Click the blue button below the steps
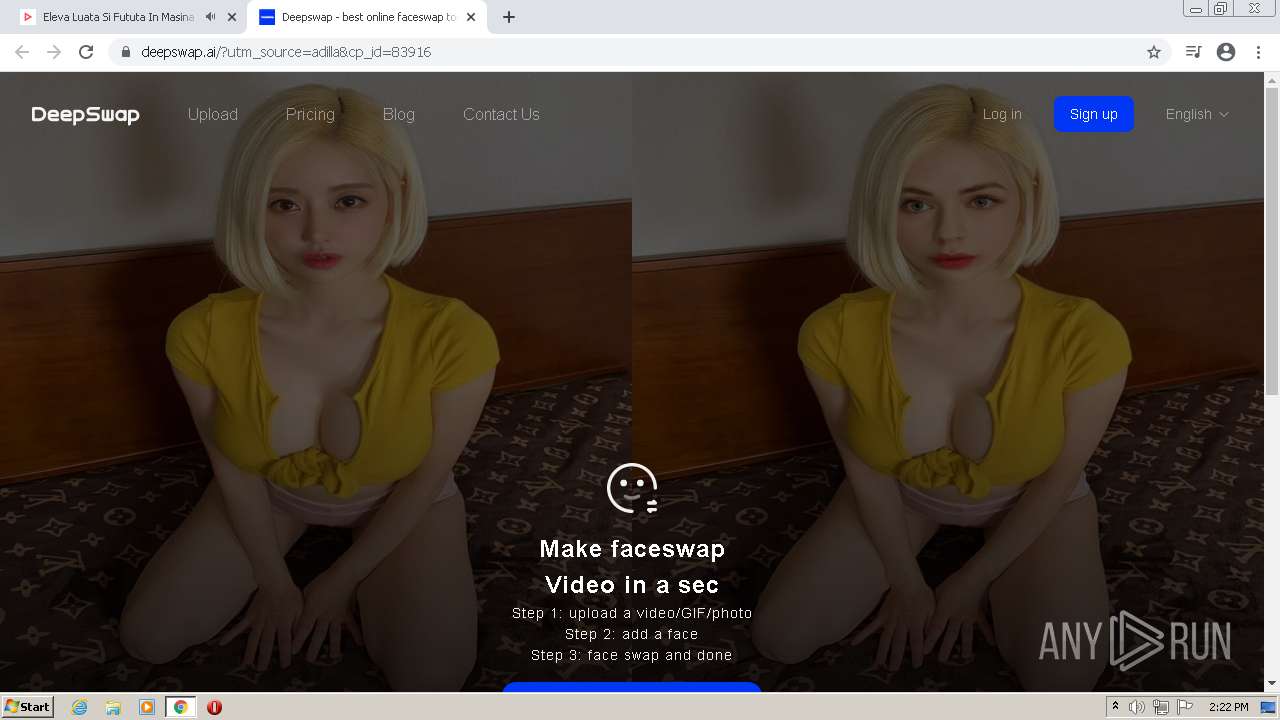 tap(632, 687)
